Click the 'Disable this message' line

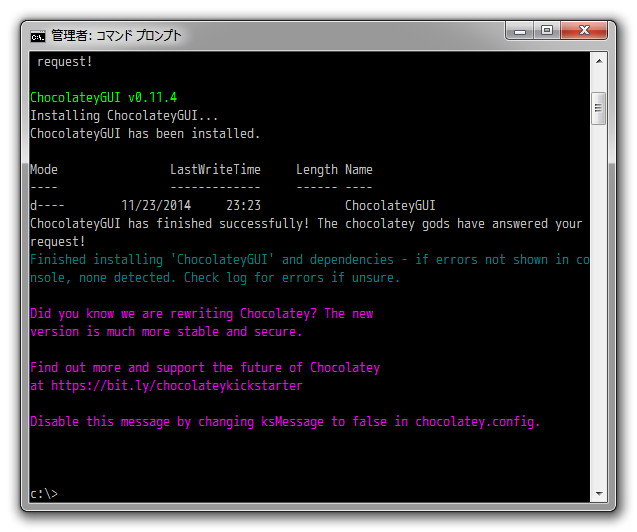pos(285,422)
